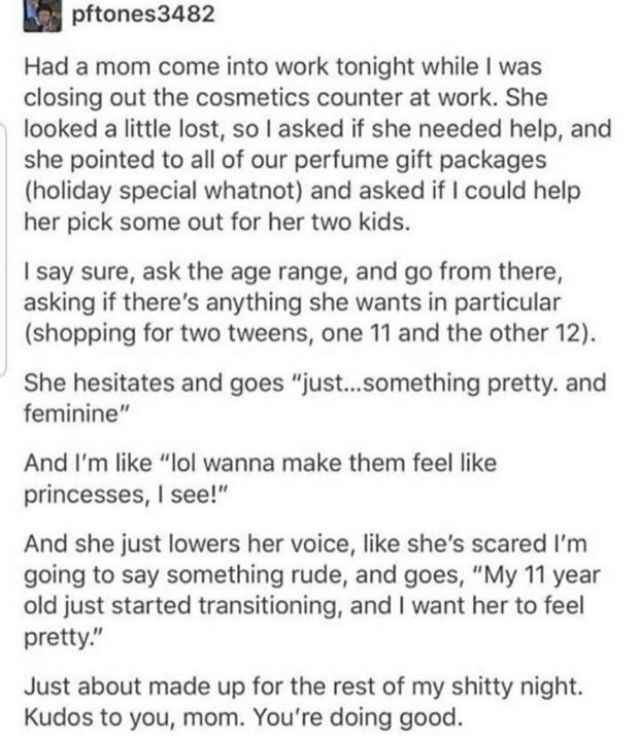Select the paragraph beginning "I say sure"
This screenshot has width=640, height=736.
click(311, 302)
